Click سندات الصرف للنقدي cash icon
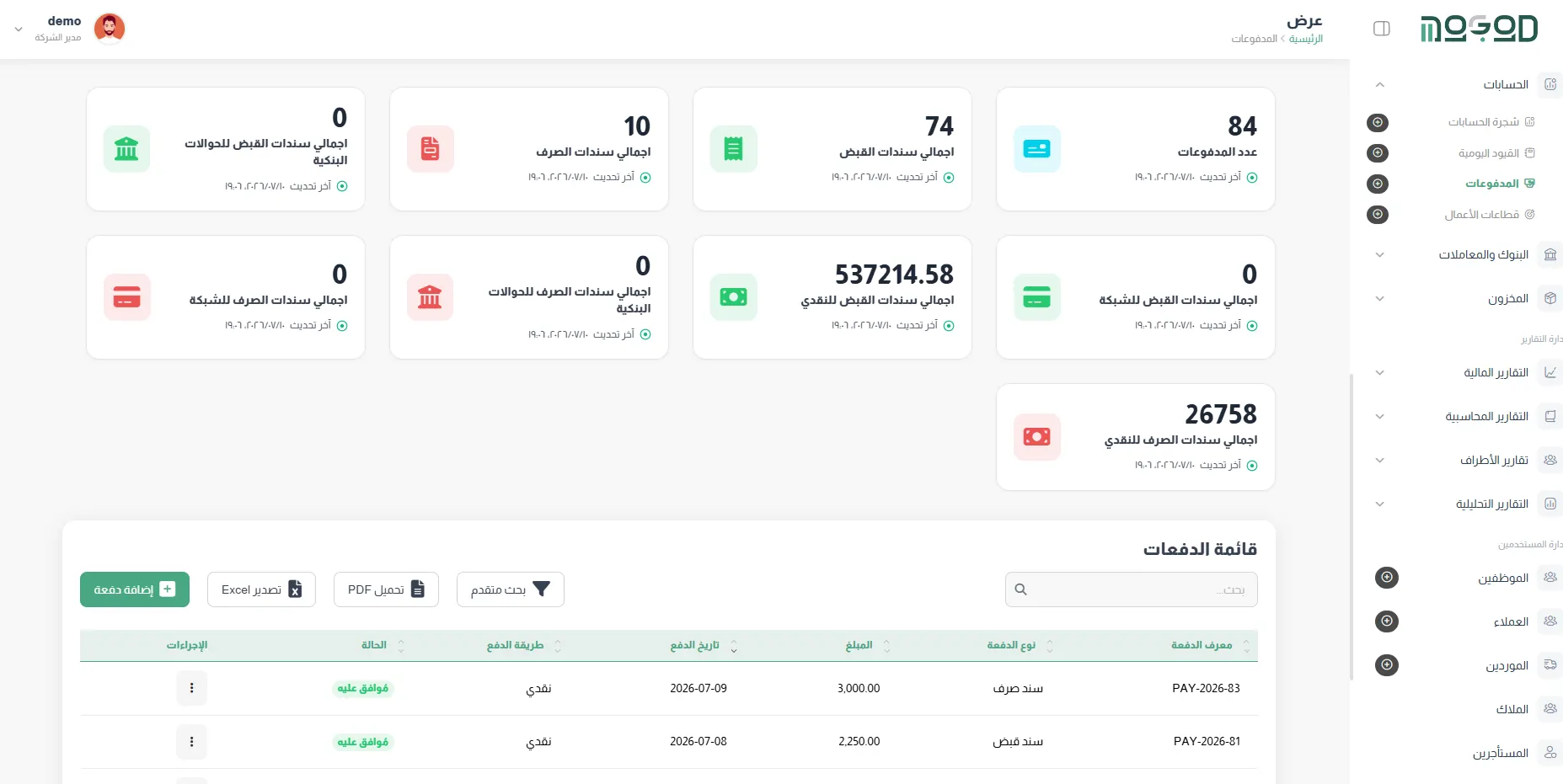This screenshot has width=1563, height=784. pos(1036,437)
